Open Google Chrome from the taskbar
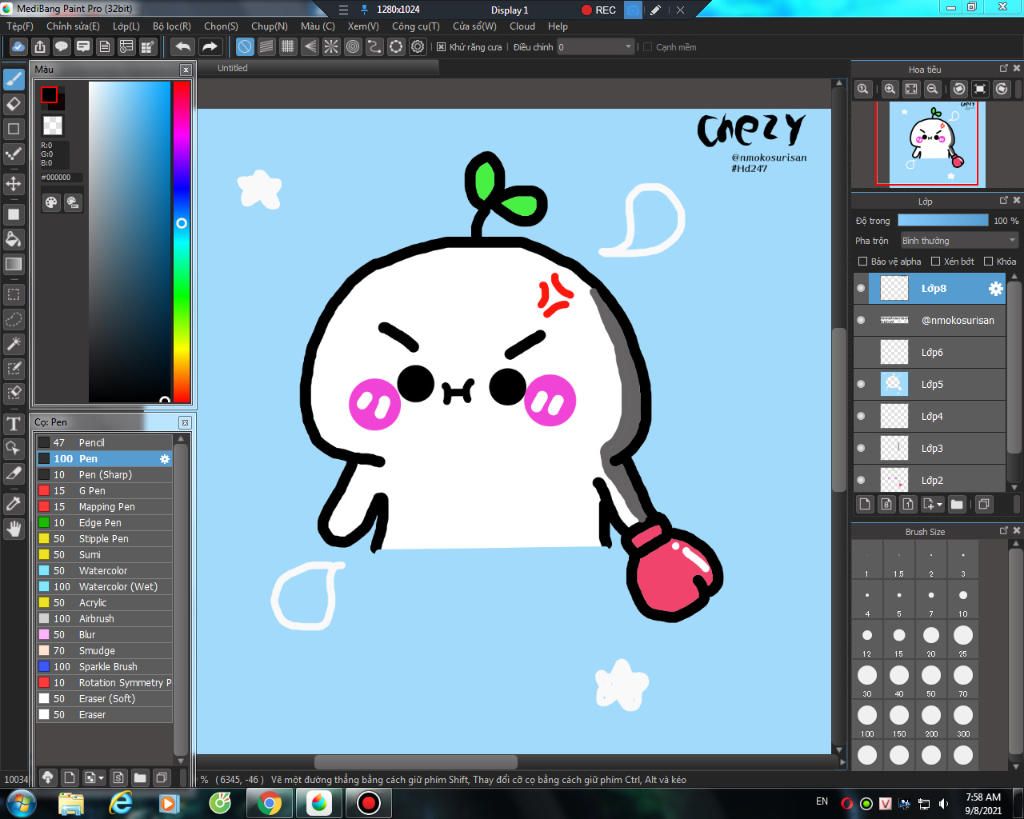Screen dimensions: 1024x819 [270, 803]
